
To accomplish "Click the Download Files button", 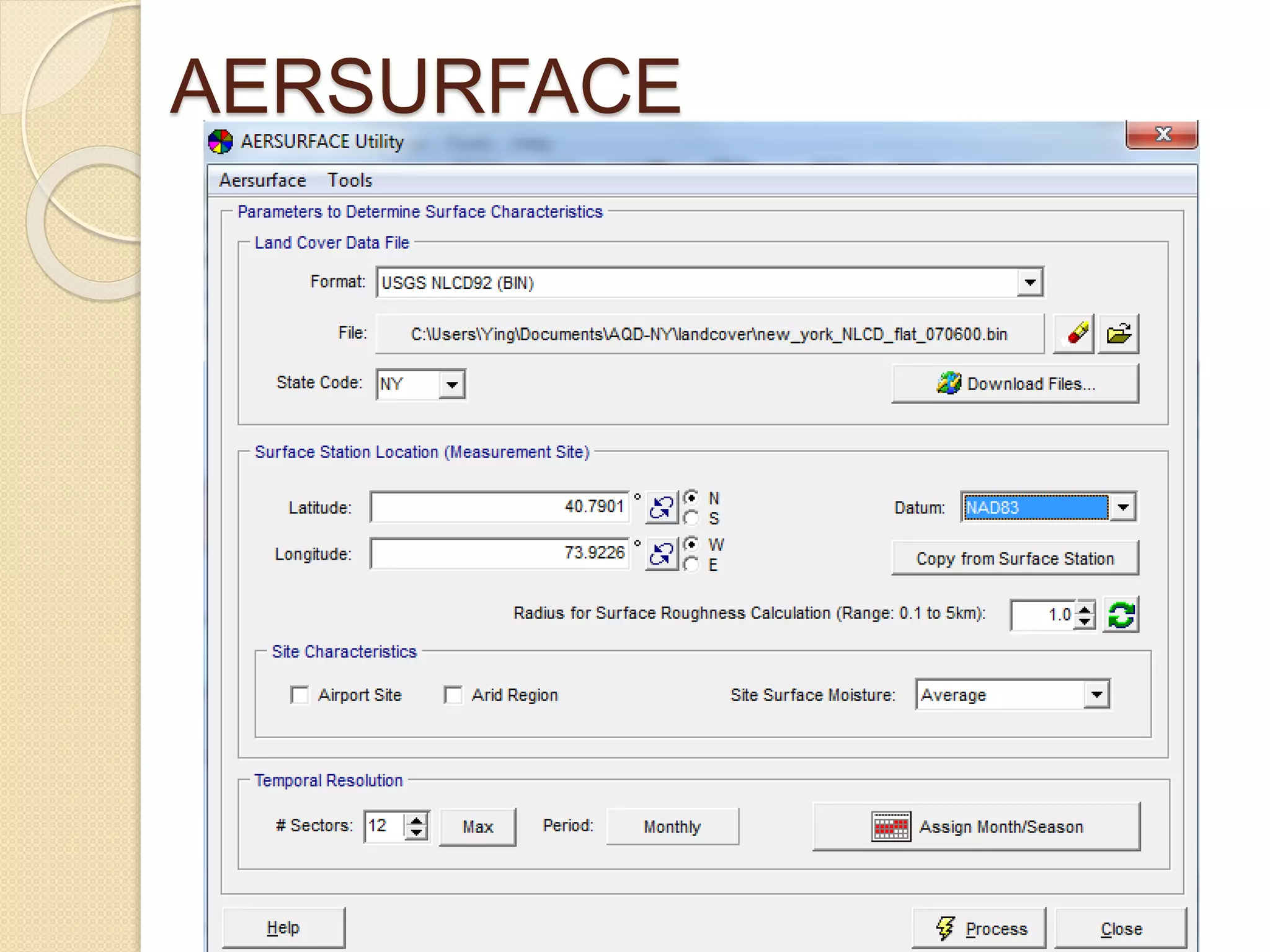I will click(x=1015, y=384).
